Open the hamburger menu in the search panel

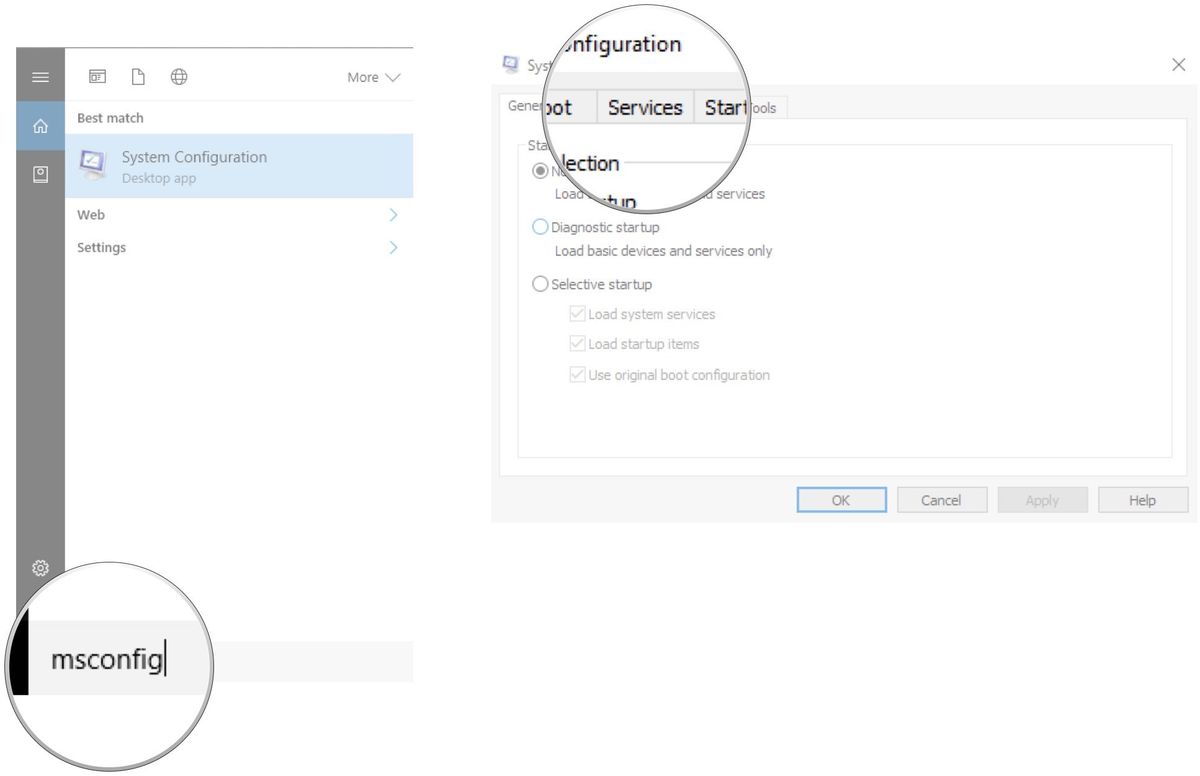(40, 76)
